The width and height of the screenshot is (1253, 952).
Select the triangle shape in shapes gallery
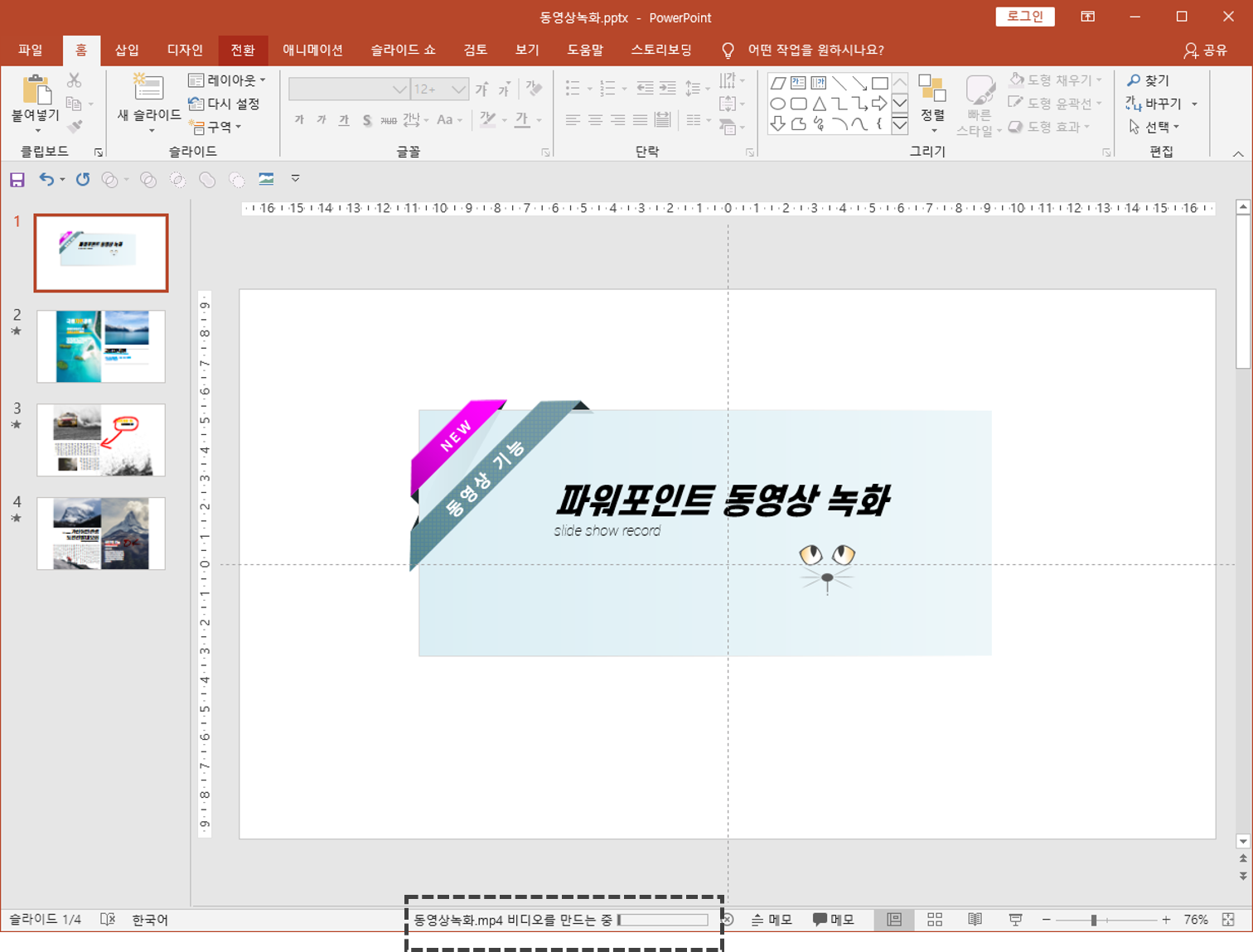click(819, 104)
